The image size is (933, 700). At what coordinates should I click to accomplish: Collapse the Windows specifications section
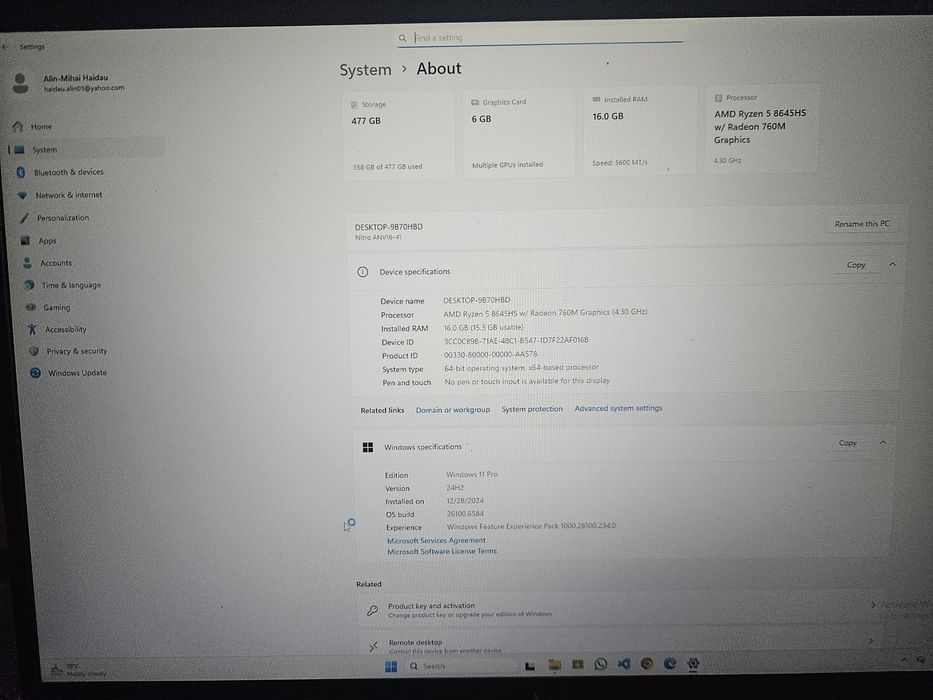tap(883, 442)
